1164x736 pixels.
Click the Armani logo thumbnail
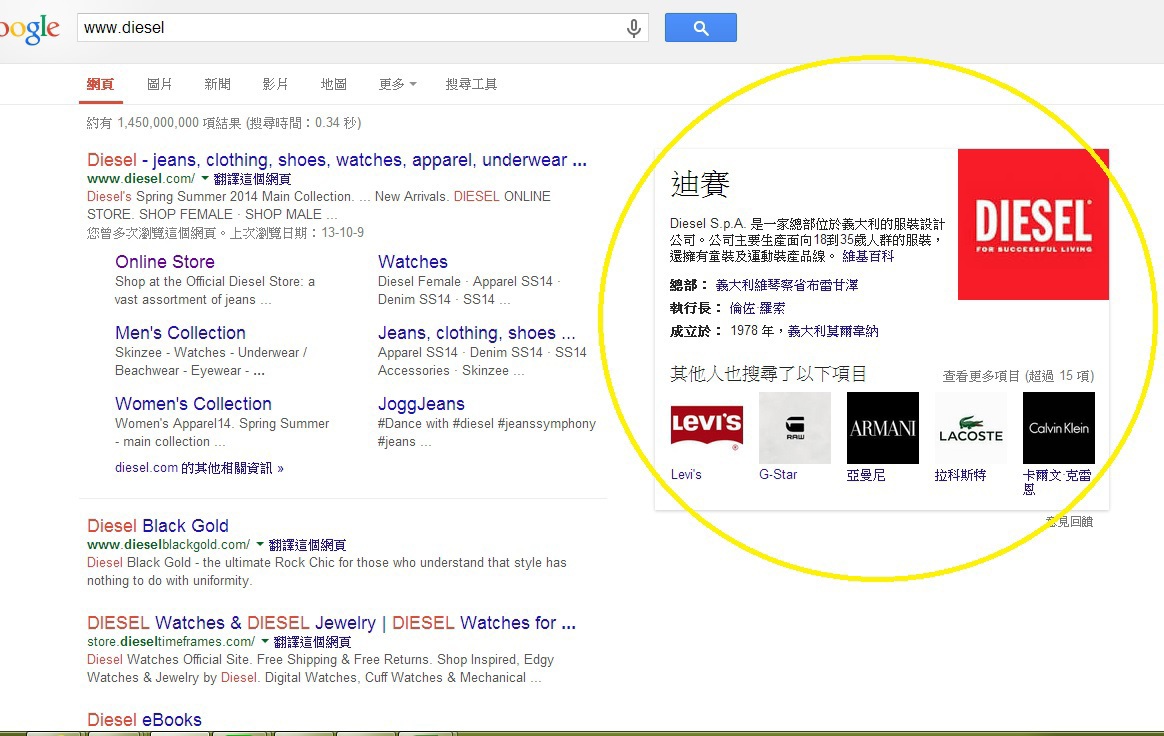click(x=882, y=428)
